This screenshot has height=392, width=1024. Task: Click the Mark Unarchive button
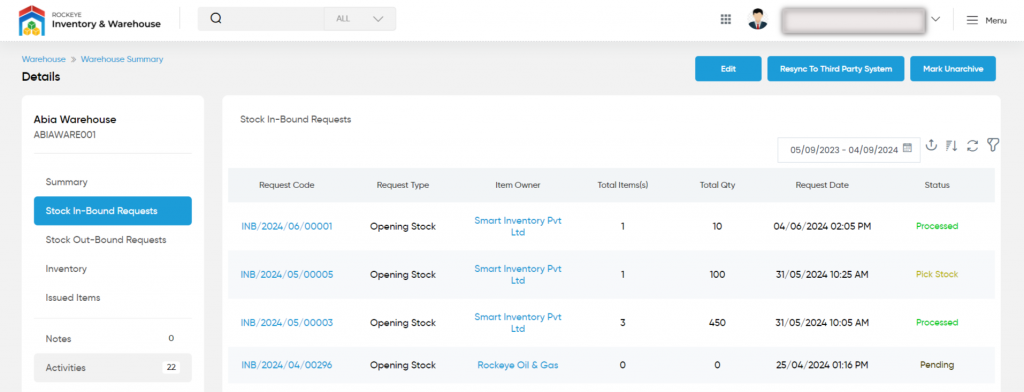pyautogui.click(x=953, y=69)
